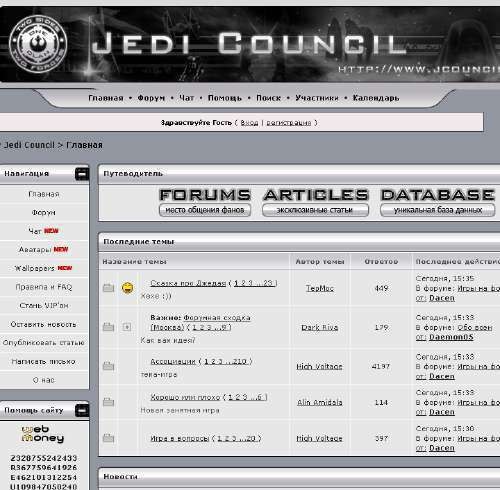500x490 pixels.
Task: Go to page 23 of Сказка про Джедая
Action: (x=268, y=283)
